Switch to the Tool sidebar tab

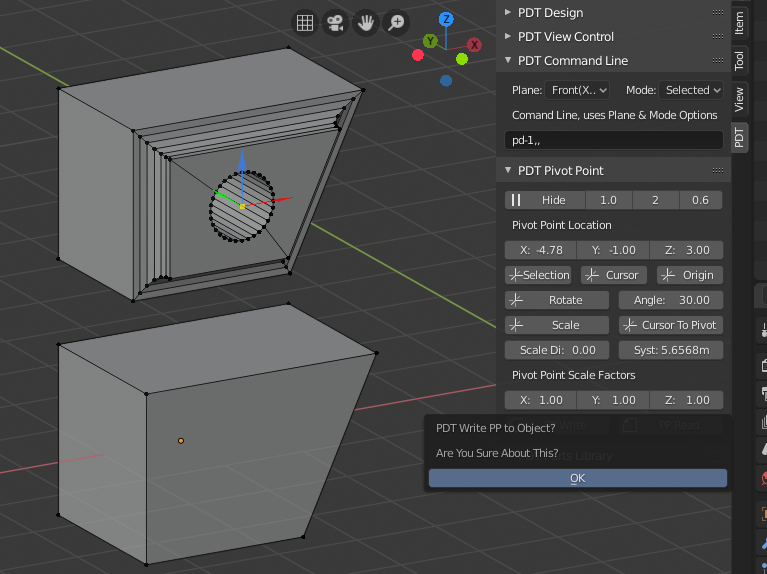tap(739, 60)
